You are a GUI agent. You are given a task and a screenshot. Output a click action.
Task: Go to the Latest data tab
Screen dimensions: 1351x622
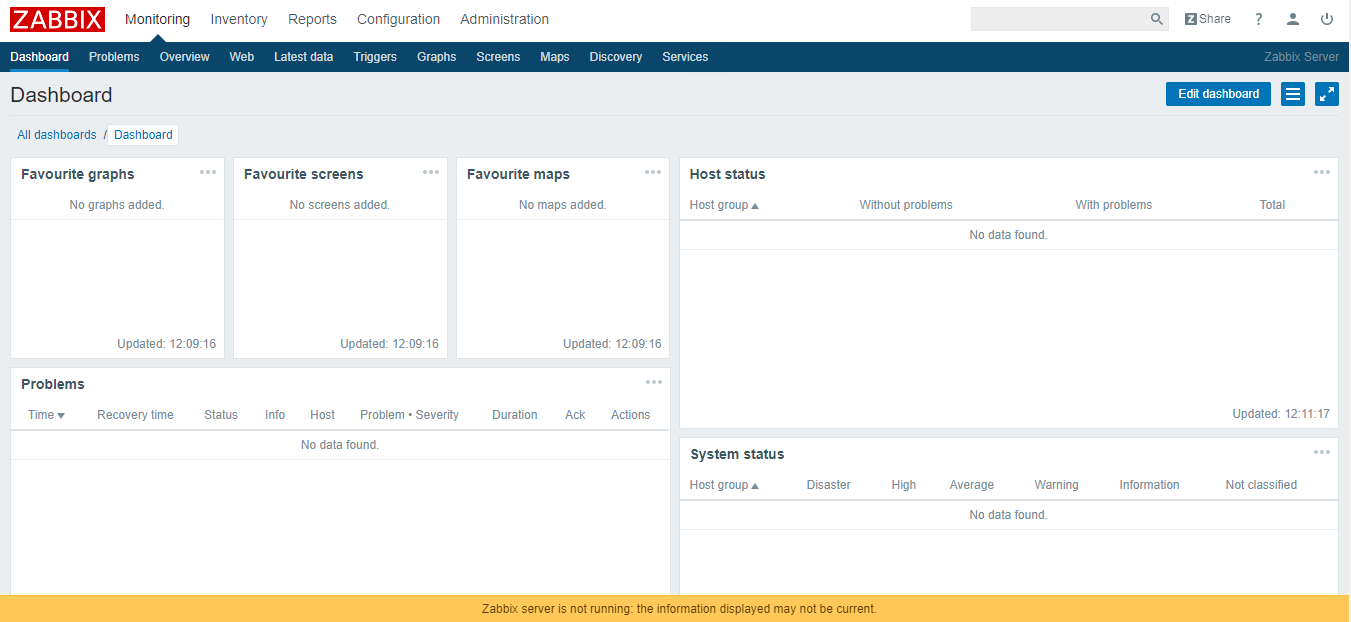click(304, 57)
